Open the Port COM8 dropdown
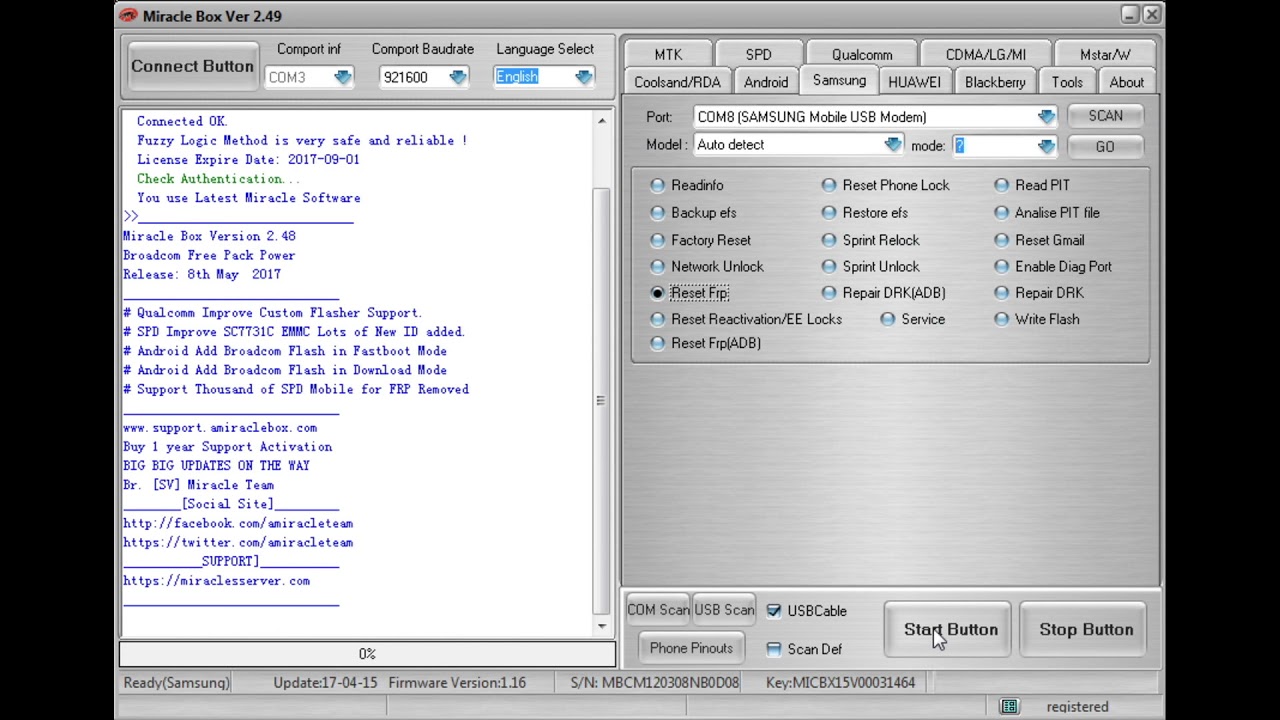Screen dimensions: 1280x720 point(1046,117)
